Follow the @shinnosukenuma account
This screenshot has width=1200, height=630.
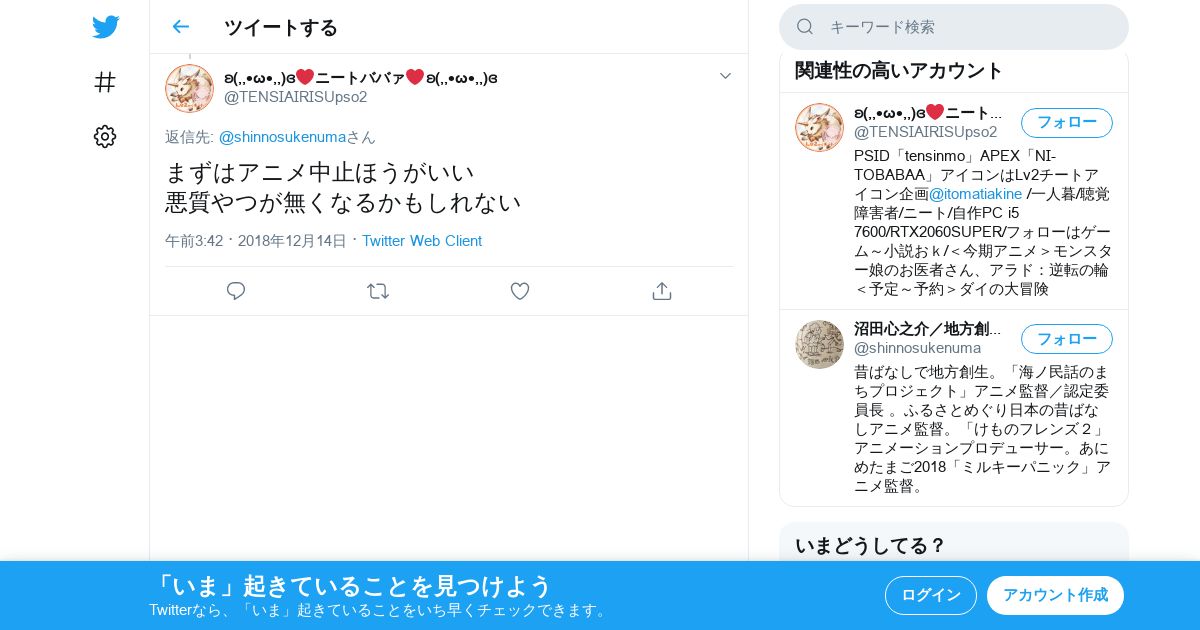pos(1067,339)
